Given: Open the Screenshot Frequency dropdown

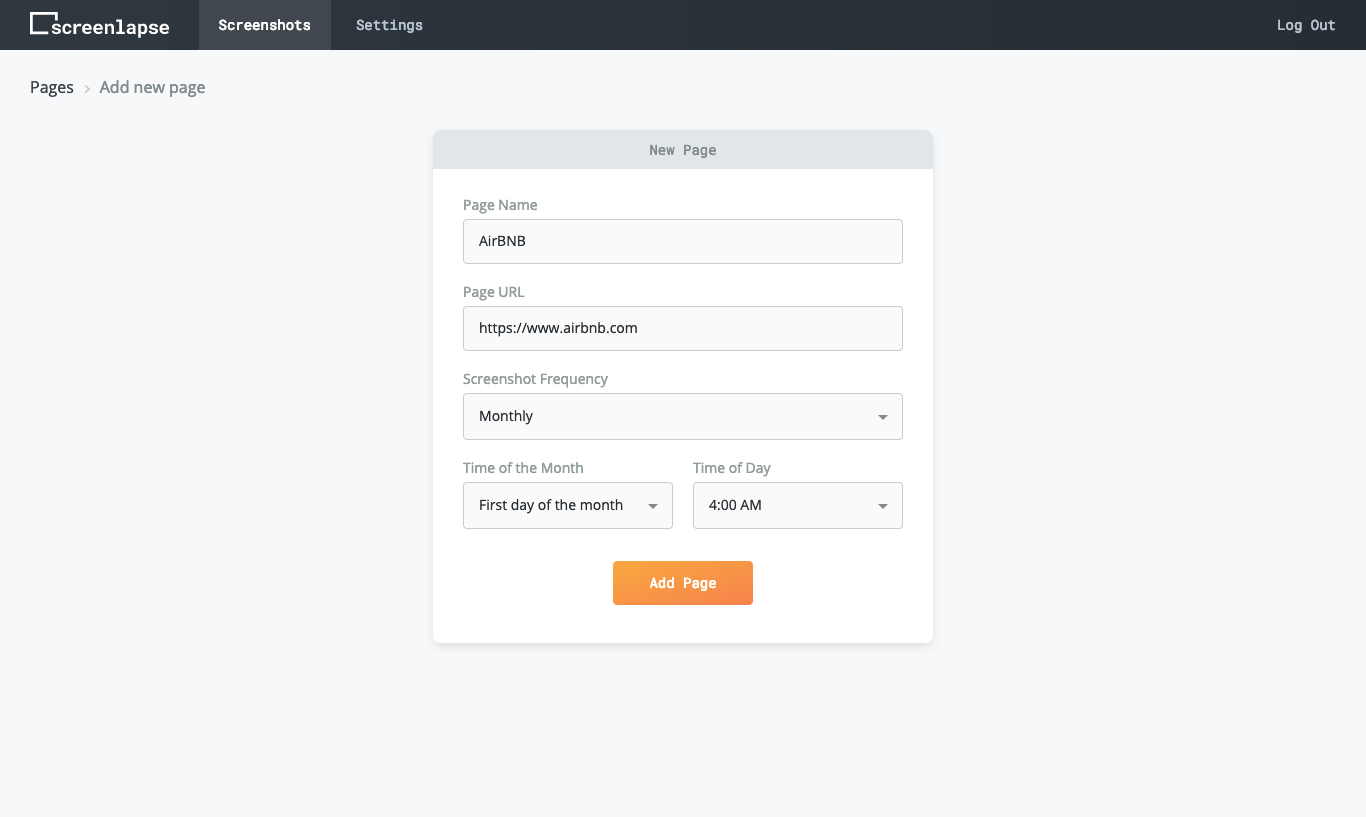Looking at the screenshot, I should coord(683,416).
